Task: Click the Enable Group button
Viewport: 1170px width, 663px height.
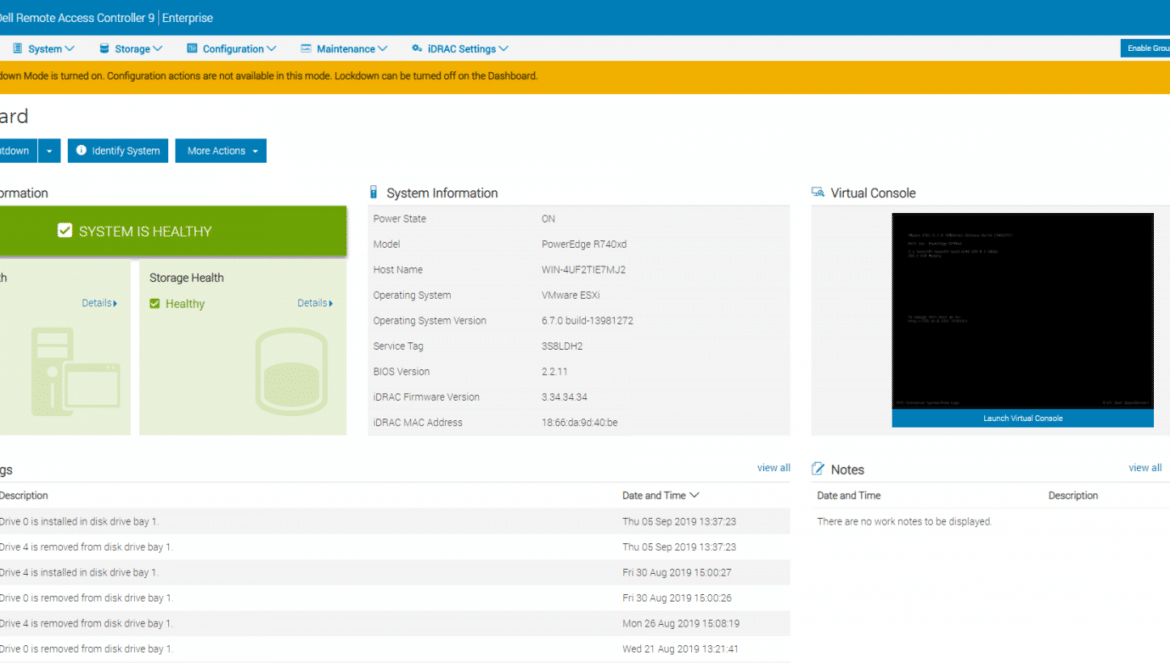Action: [x=1145, y=48]
